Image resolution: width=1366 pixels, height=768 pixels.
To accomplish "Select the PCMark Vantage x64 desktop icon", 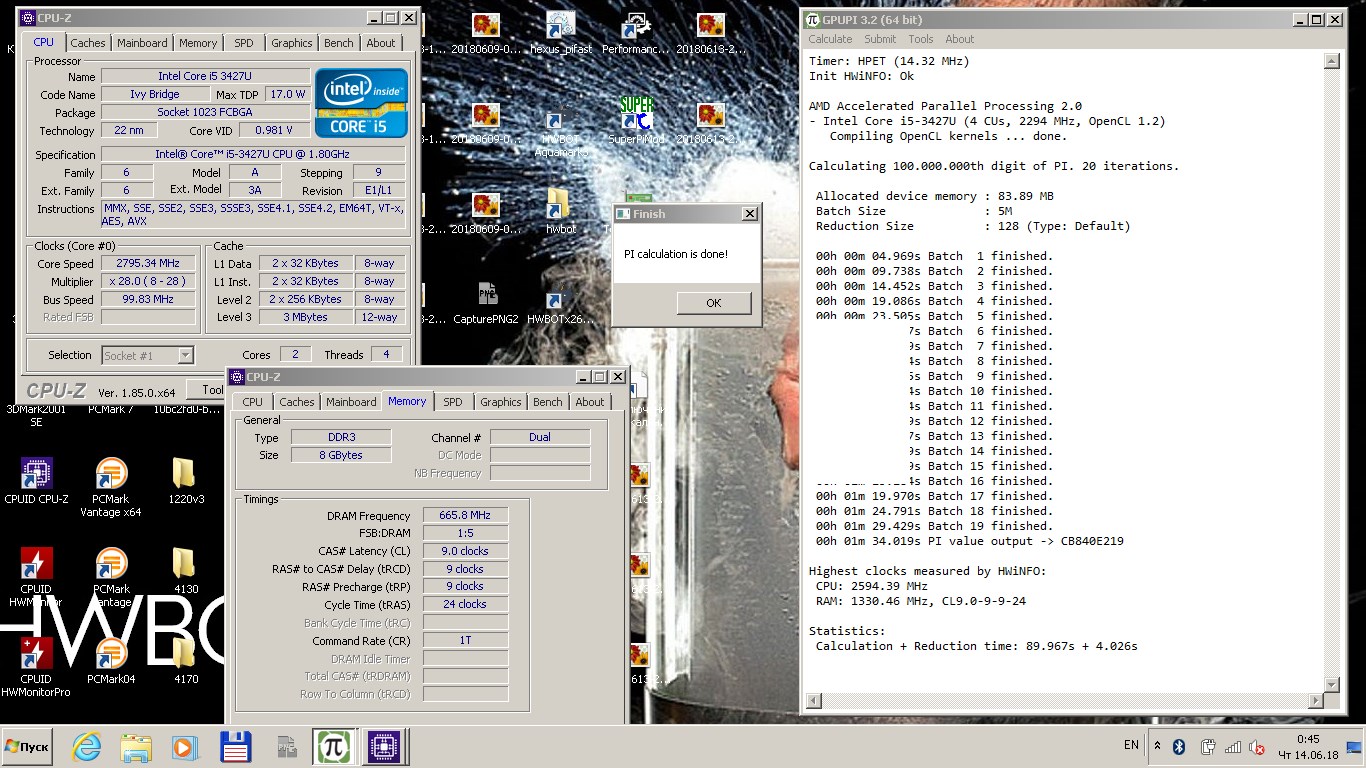I will point(111,487).
